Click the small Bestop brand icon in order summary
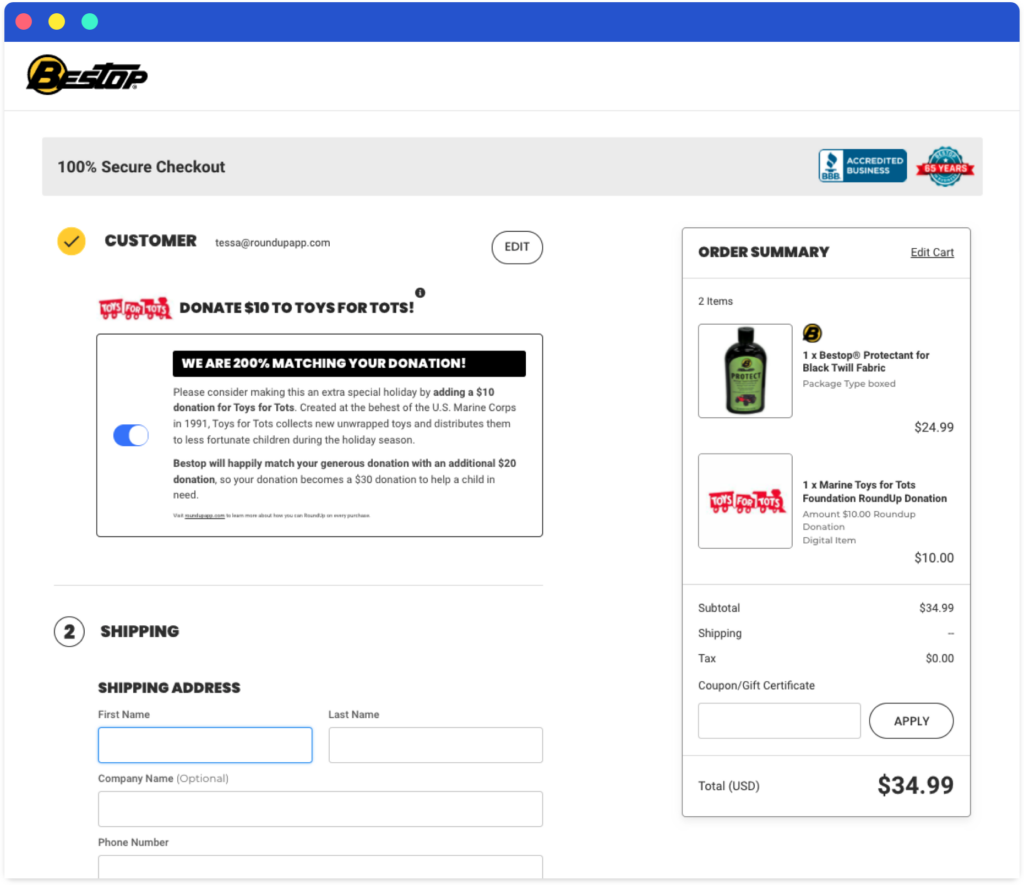 813,334
